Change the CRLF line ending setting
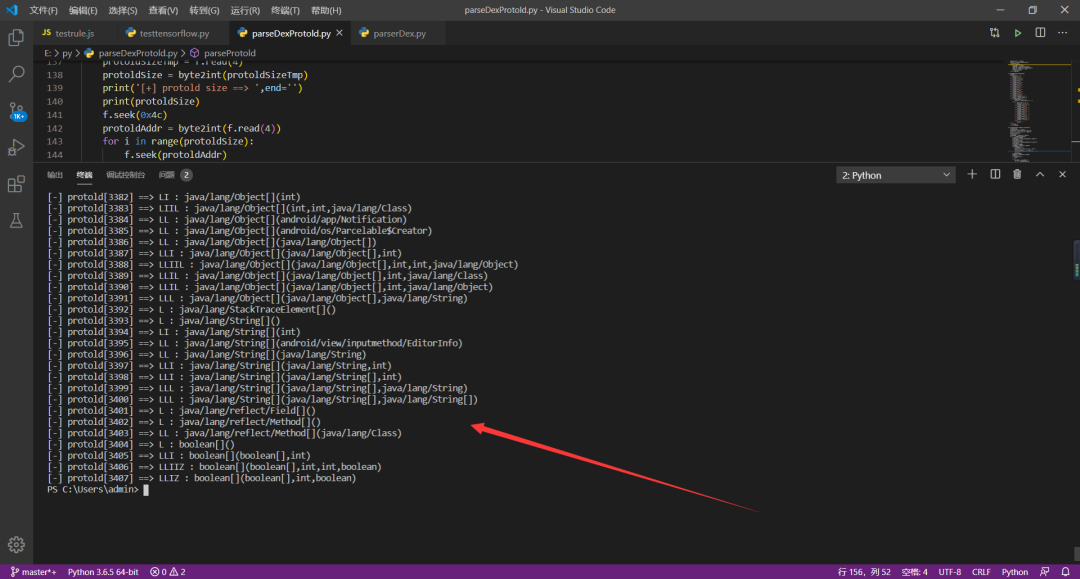The image size is (1080, 579). click(981, 572)
